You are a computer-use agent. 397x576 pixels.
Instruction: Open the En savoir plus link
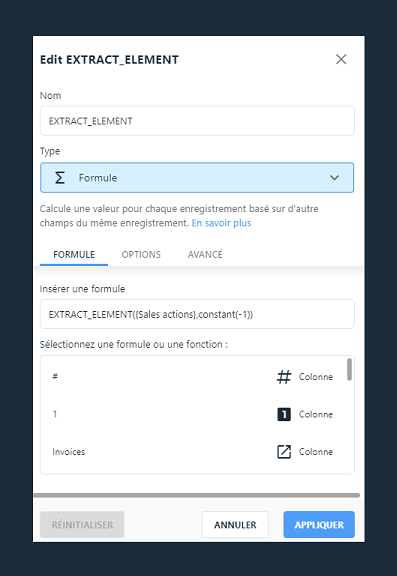pos(221,223)
